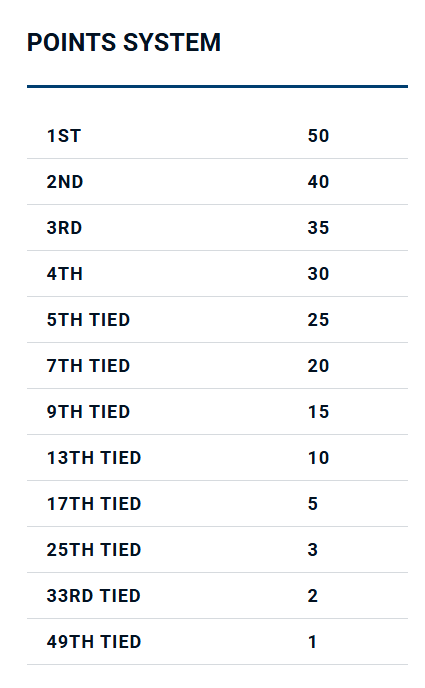Click the 35 points value
Screen dimensions: 425x688
click(x=318, y=228)
